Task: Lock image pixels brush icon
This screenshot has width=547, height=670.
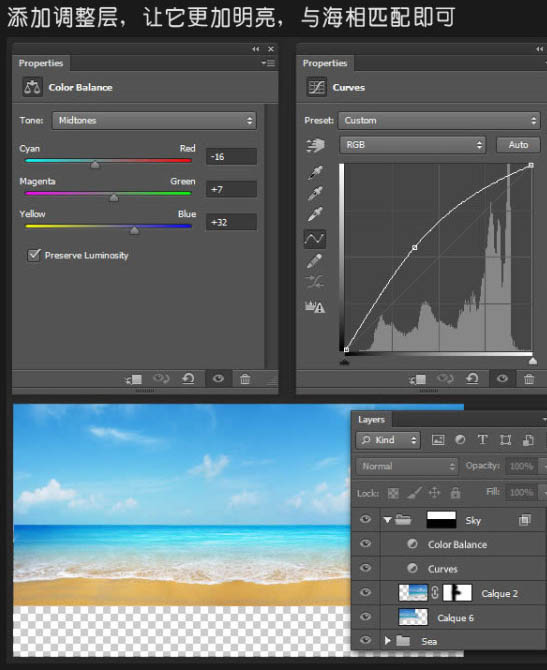Action: coord(414,493)
